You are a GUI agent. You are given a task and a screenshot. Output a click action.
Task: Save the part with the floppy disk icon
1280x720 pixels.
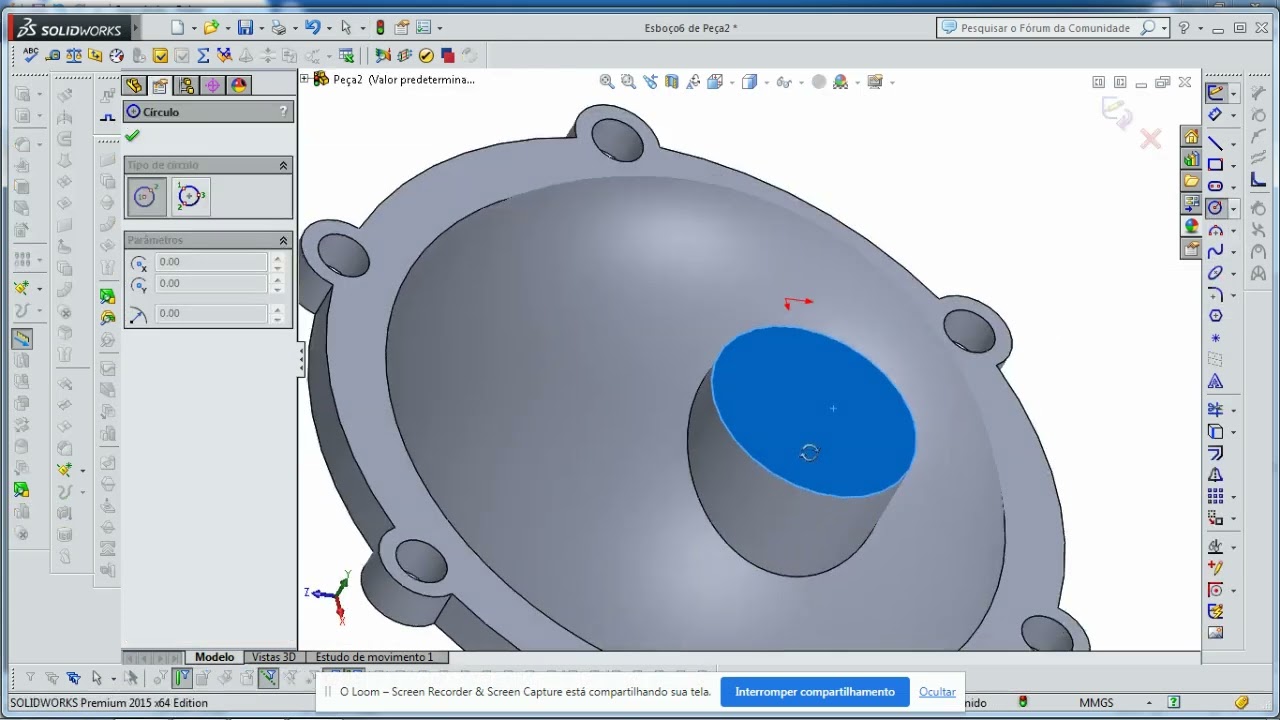pos(244,28)
